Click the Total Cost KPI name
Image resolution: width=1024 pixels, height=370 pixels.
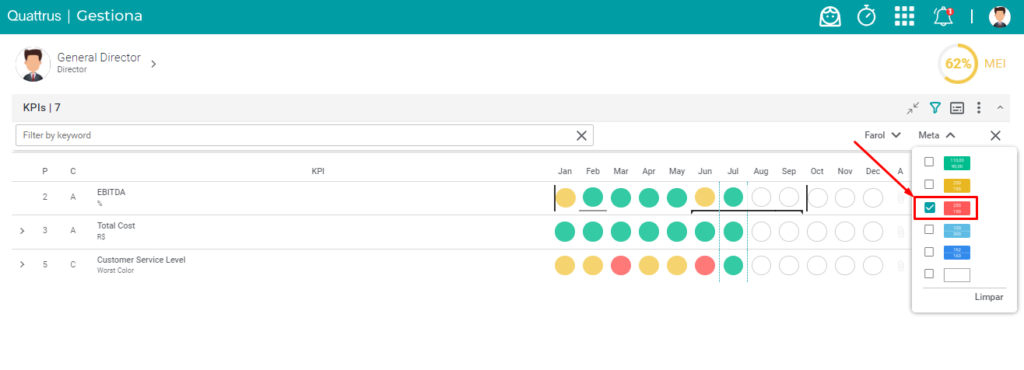tap(116, 226)
